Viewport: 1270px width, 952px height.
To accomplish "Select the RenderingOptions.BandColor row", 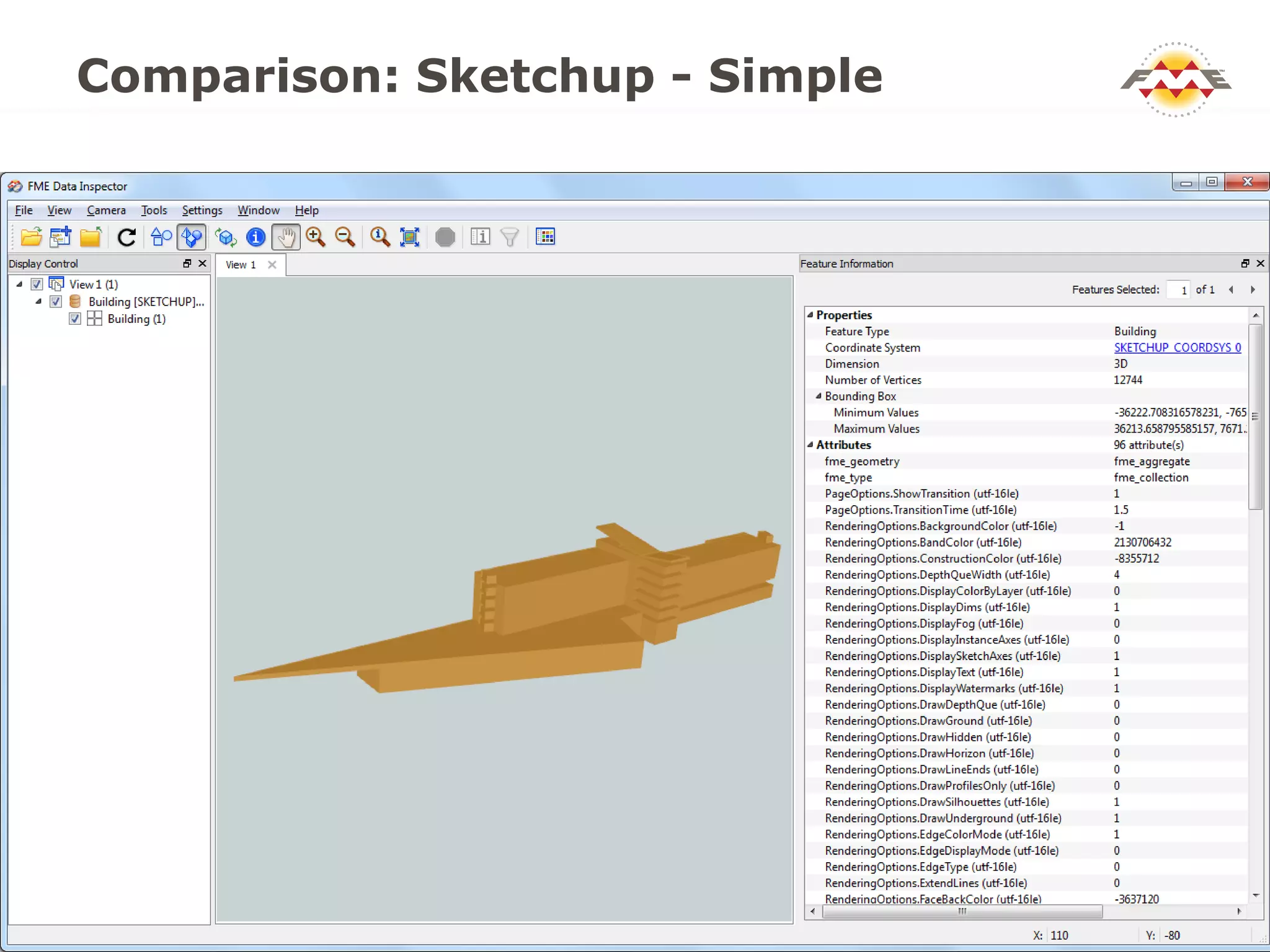I will (1026, 542).
